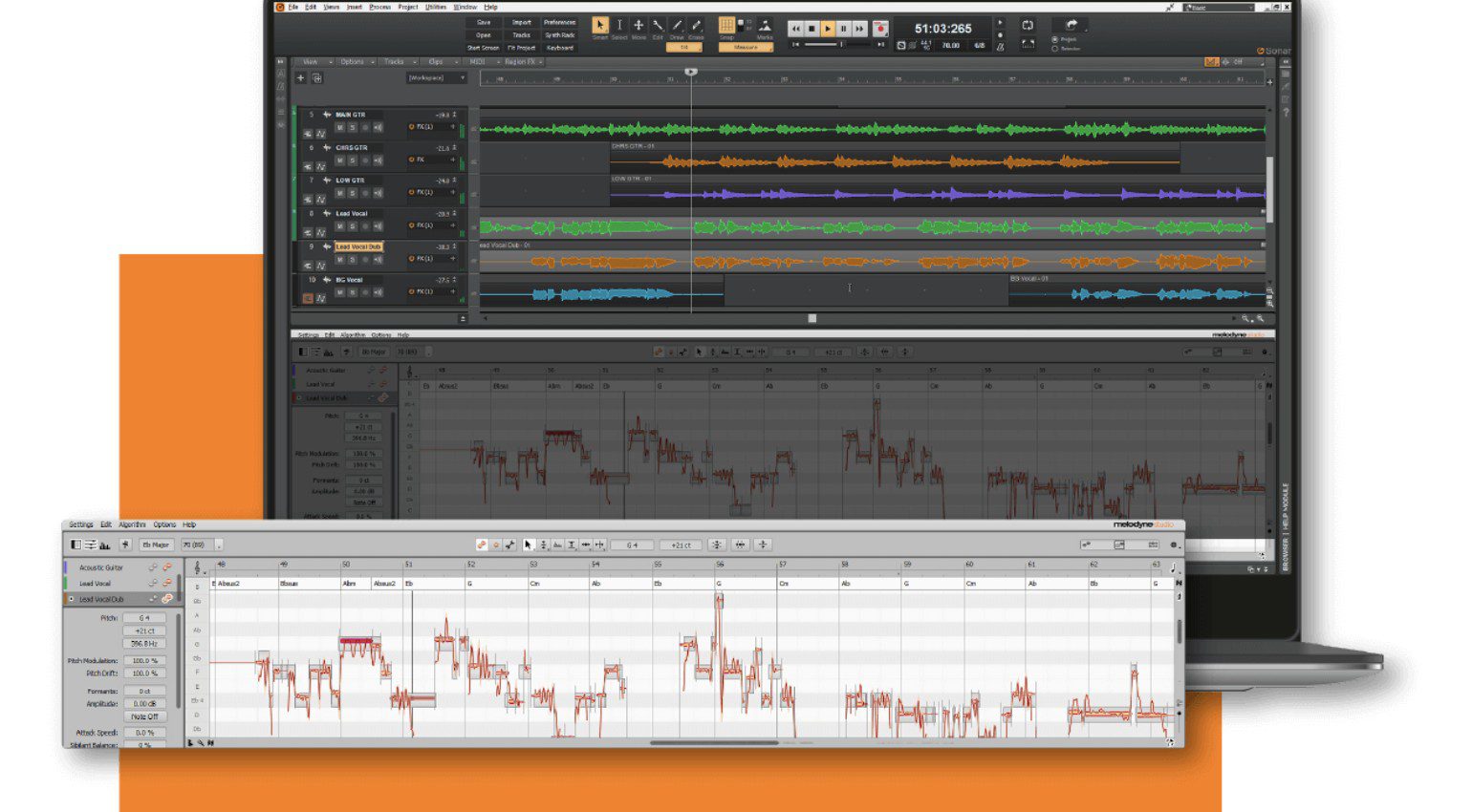Solo the Lead Vocal track
Screen dimensions: 1472x812
pos(354,224)
